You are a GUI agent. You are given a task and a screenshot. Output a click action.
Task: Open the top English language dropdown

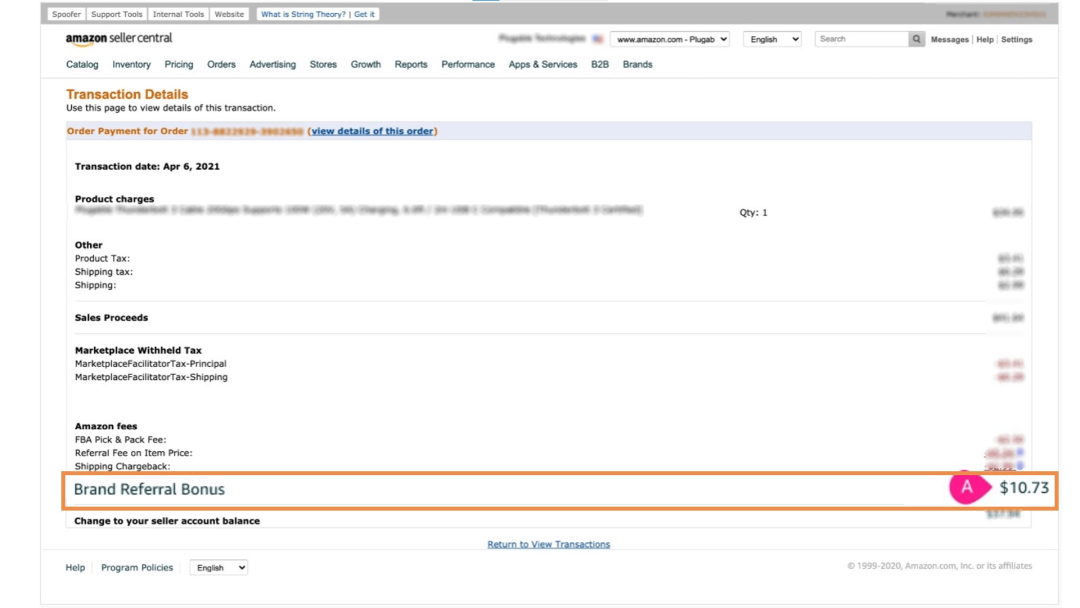(772, 39)
